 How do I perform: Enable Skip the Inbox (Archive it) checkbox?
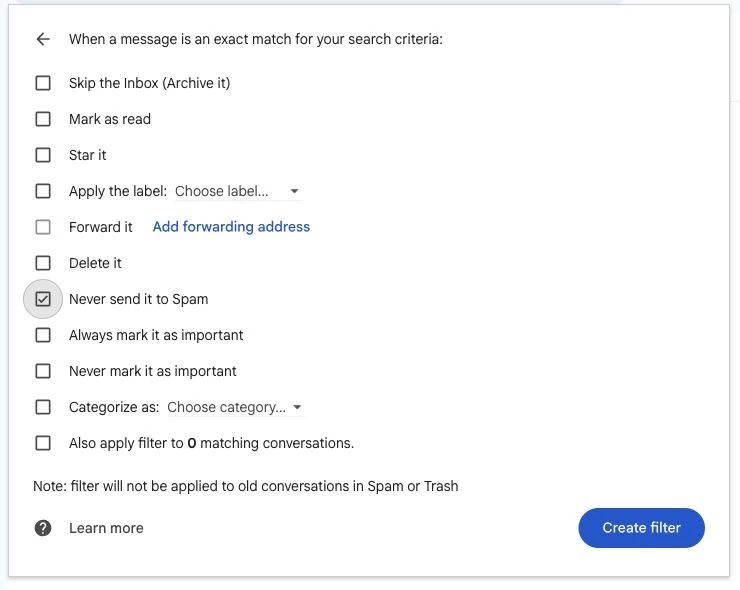tap(43, 83)
